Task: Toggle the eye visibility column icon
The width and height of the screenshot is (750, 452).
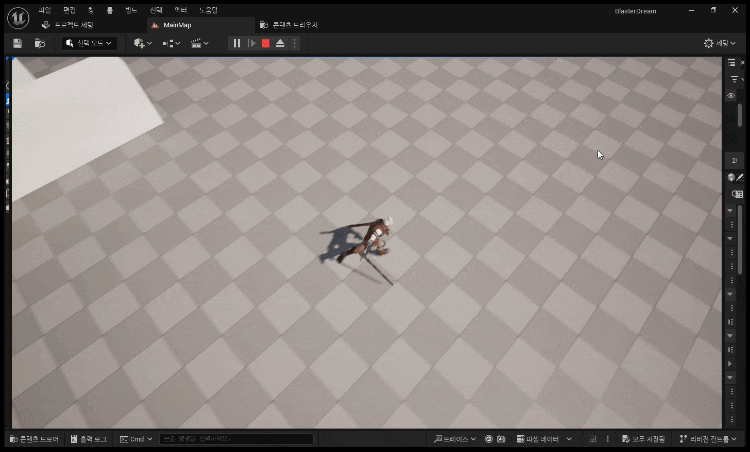Action: tap(731, 96)
